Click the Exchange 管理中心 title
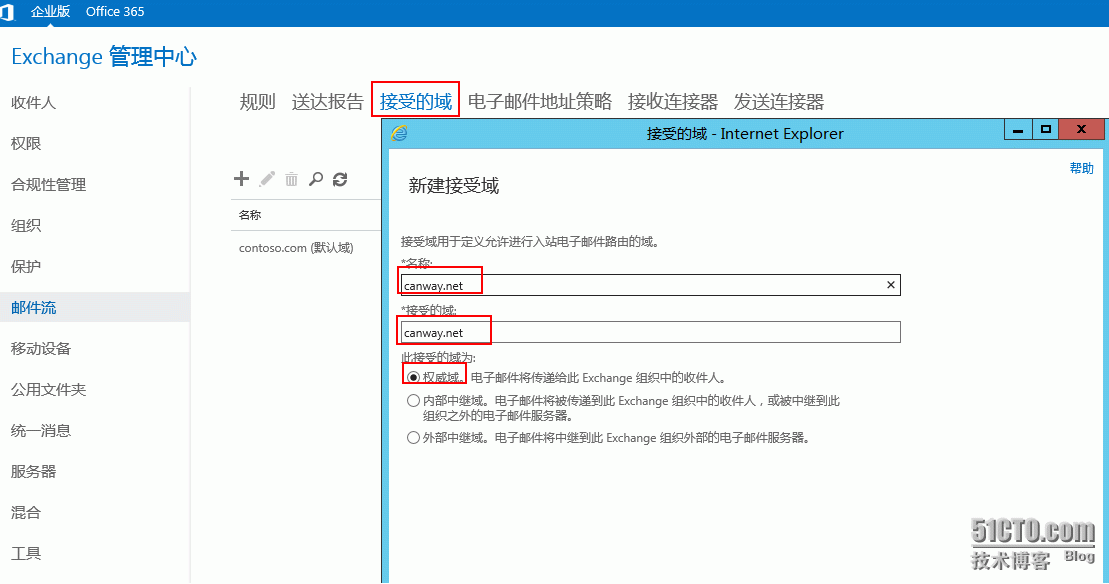 pyautogui.click(x=104, y=57)
